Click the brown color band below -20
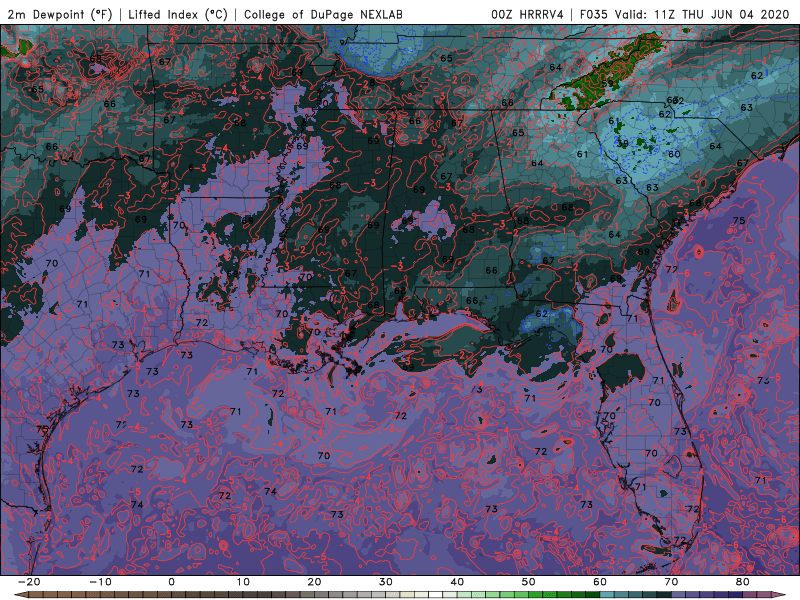The image size is (800, 600). pyautogui.click(x=36, y=595)
